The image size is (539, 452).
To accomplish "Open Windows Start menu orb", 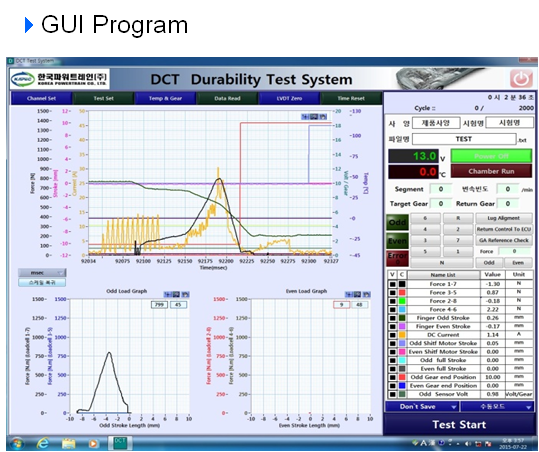I will (17, 443).
